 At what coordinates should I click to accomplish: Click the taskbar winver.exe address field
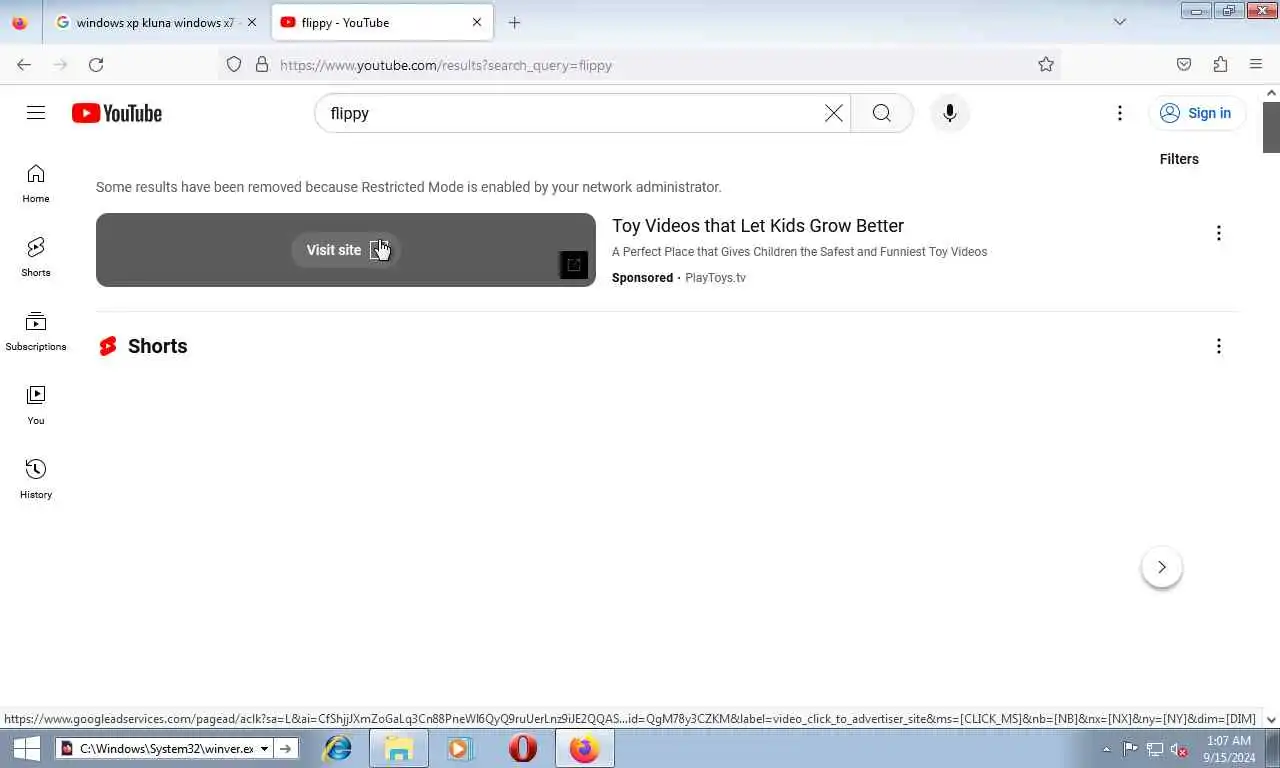pos(166,748)
